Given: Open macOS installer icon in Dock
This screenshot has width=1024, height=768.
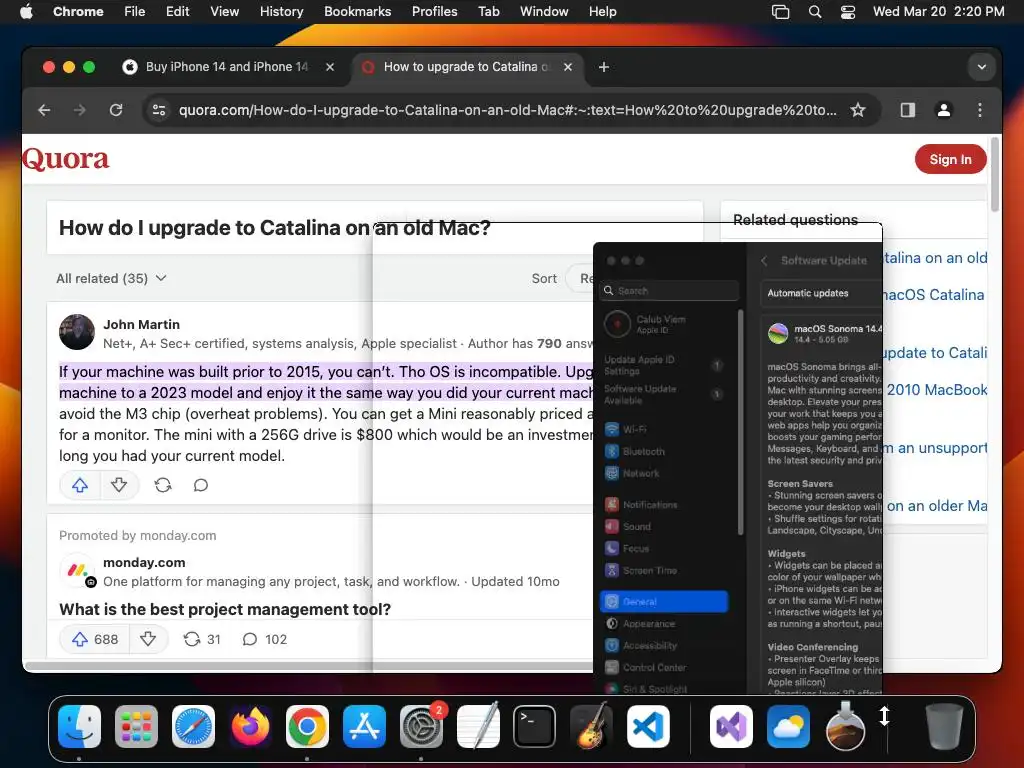Looking at the screenshot, I should (x=845, y=726).
